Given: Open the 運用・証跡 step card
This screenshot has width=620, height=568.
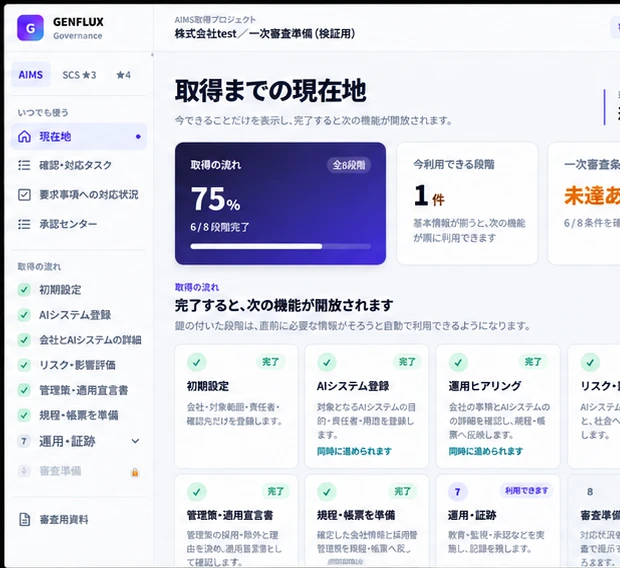Looking at the screenshot, I should pos(498,520).
